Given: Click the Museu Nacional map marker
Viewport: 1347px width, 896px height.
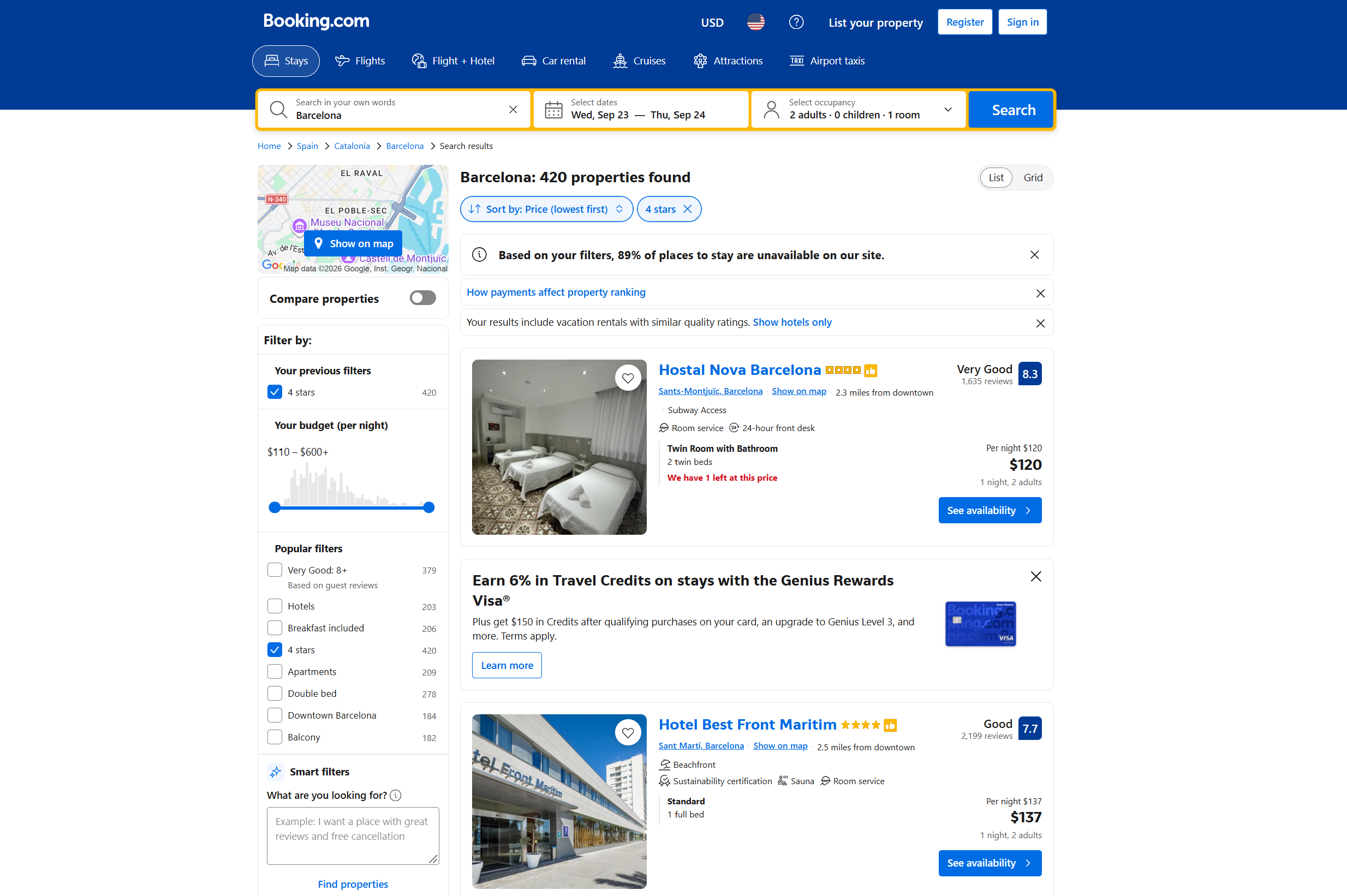Looking at the screenshot, I should pyautogui.click(x=300, y=226).
